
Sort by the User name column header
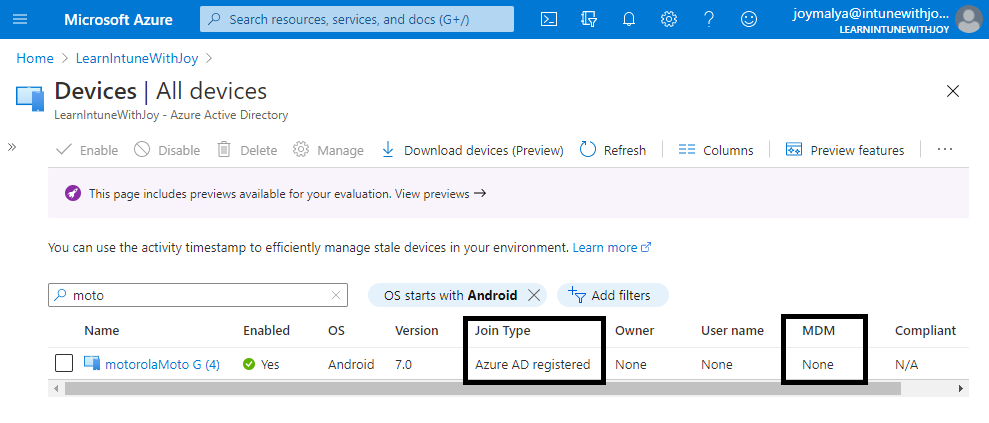[732, 330]
